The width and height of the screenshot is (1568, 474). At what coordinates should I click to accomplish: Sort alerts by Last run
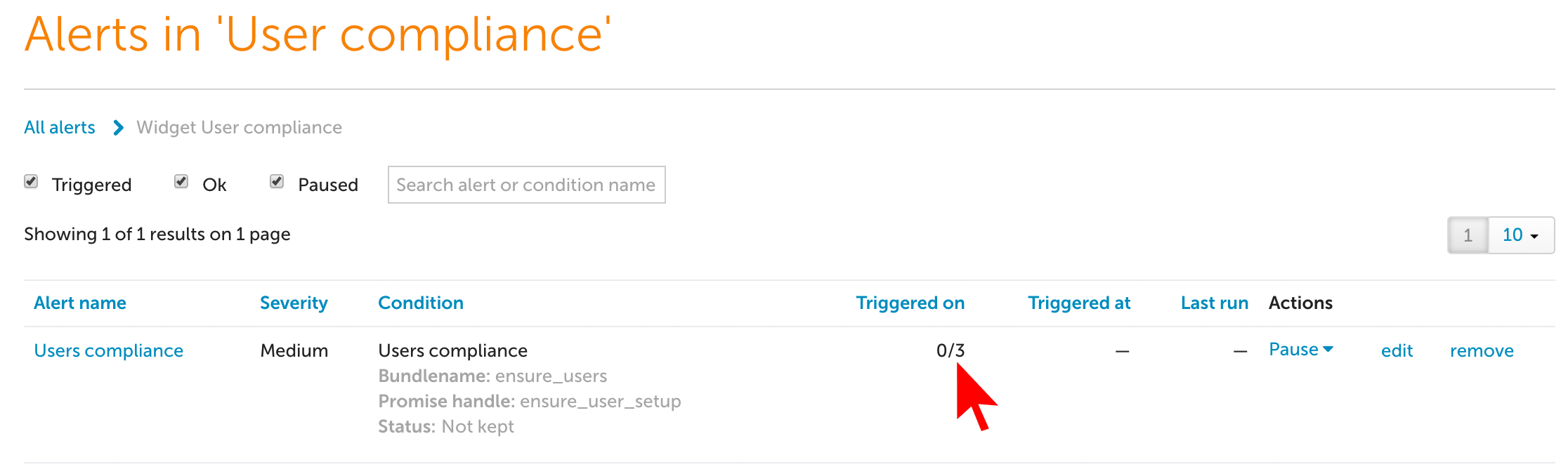click(x=1214, y=303)
